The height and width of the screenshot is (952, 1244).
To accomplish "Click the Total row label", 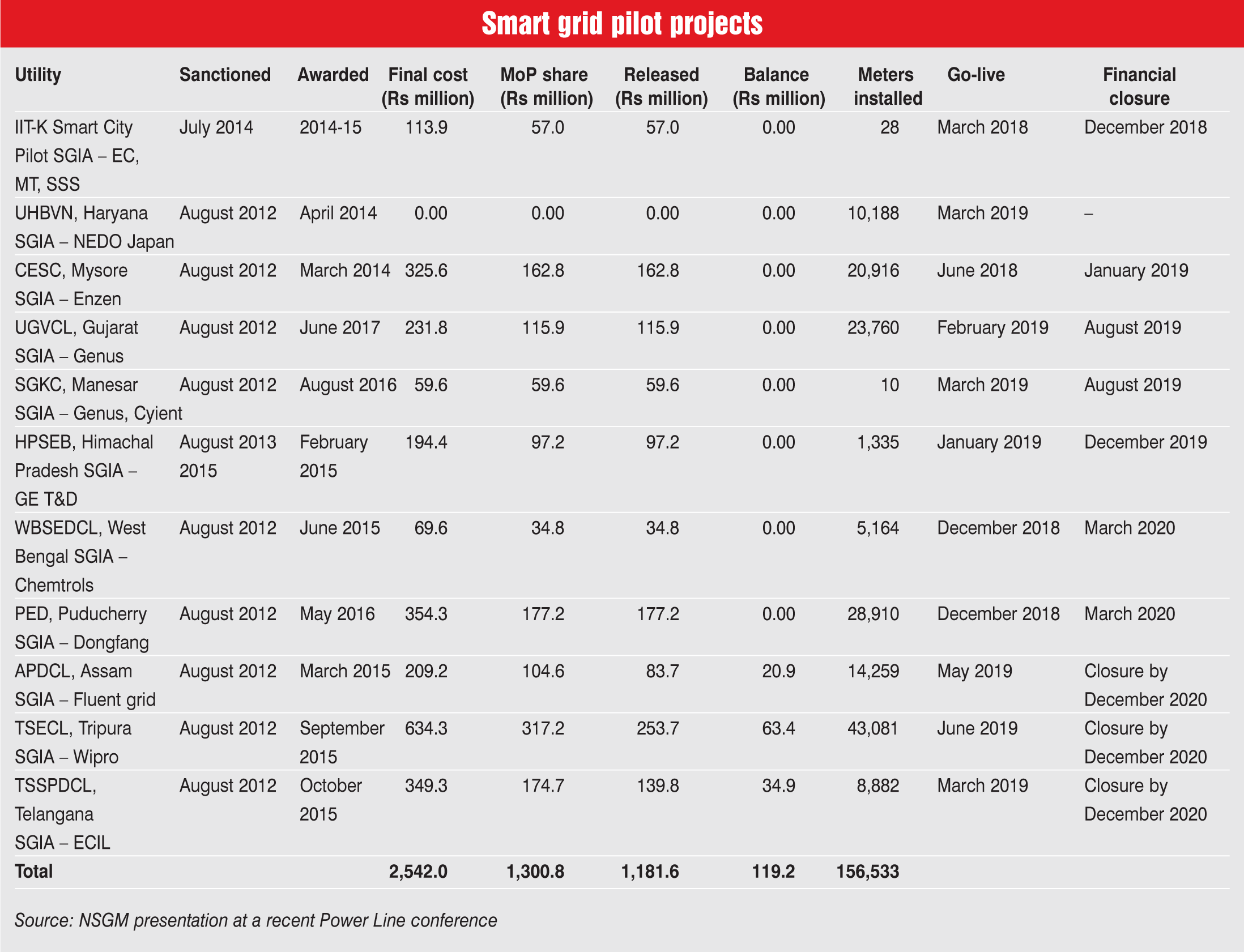I will tap(34, 872).
